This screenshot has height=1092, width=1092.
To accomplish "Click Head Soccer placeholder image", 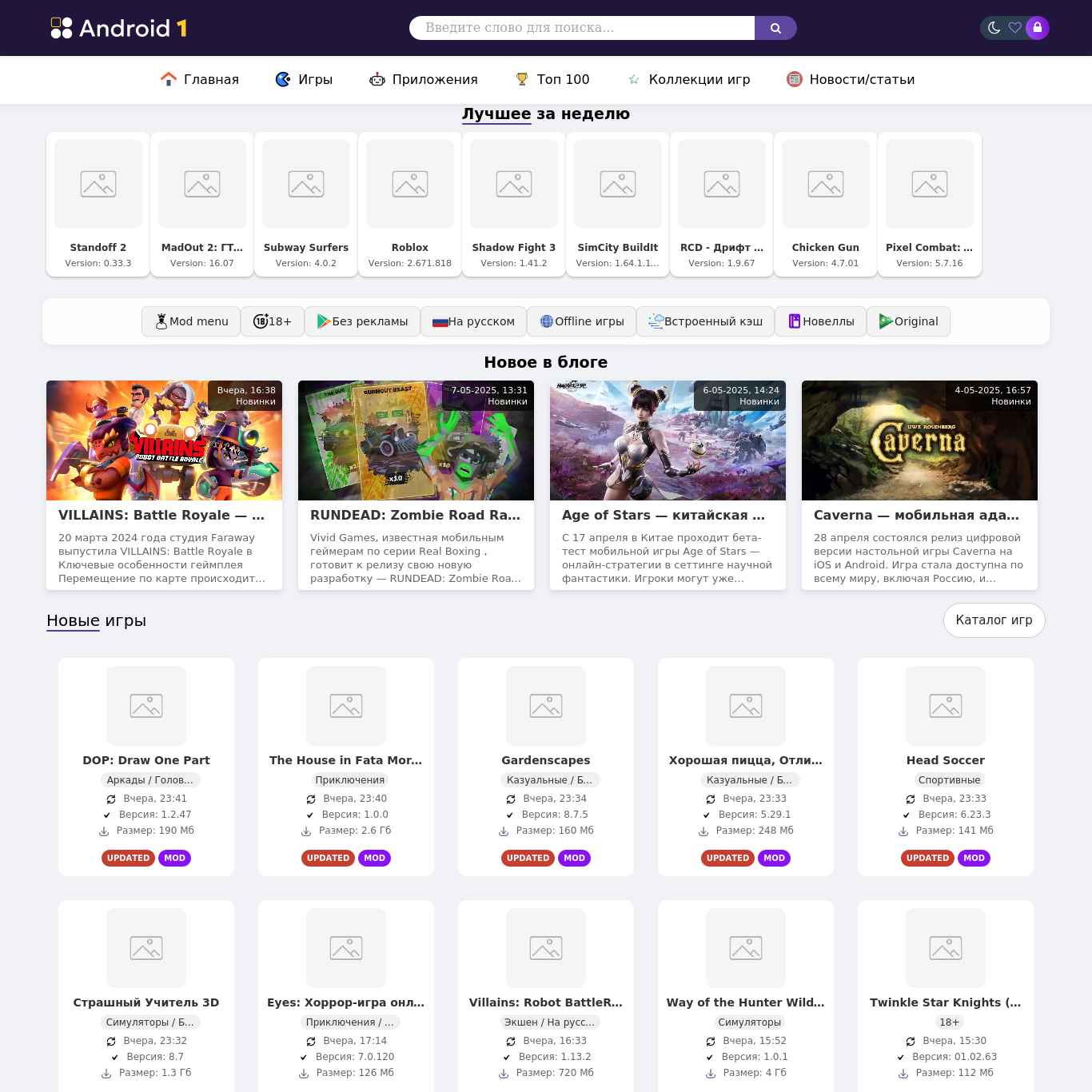I will point(946,706).
